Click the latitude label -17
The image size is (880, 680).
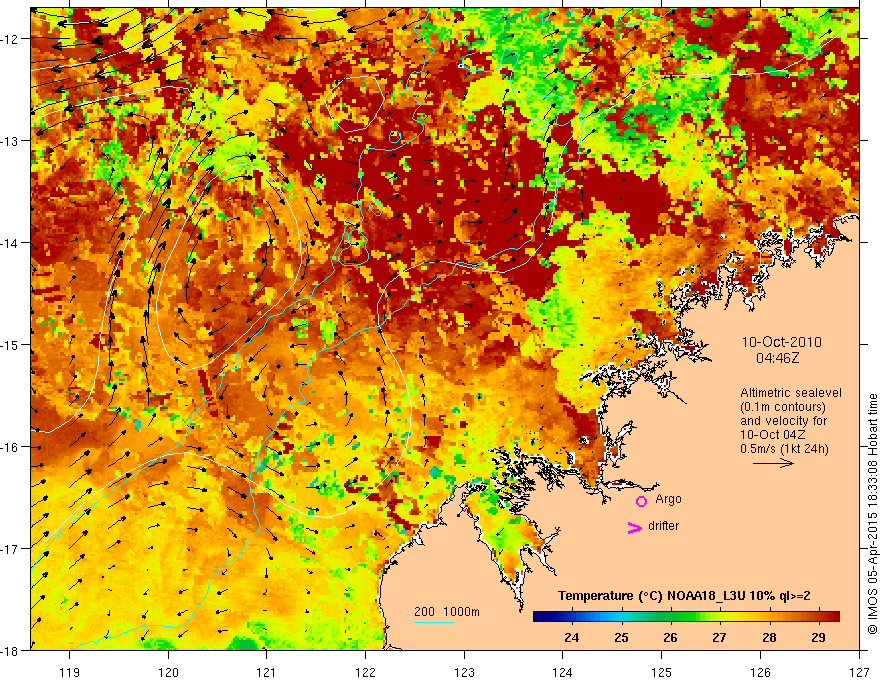(x=11, y=549)
